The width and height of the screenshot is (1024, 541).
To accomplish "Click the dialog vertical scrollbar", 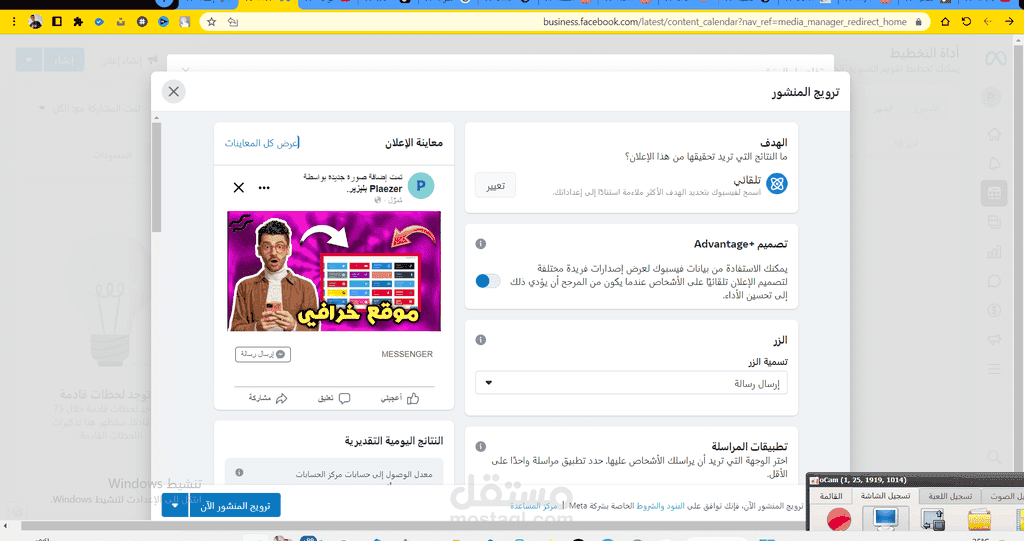I will click(x=156, y=176).
